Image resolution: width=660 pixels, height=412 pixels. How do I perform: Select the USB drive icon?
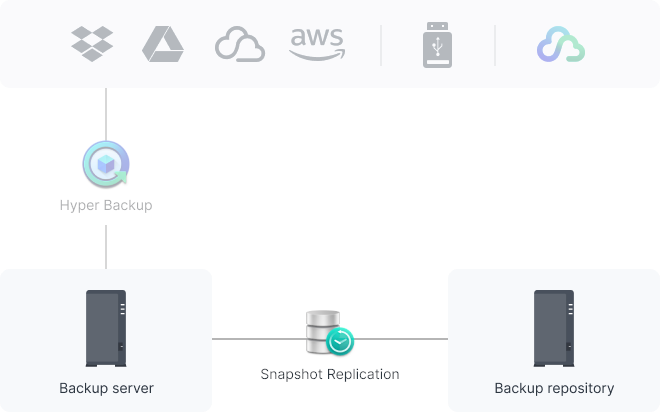(437, 45)
